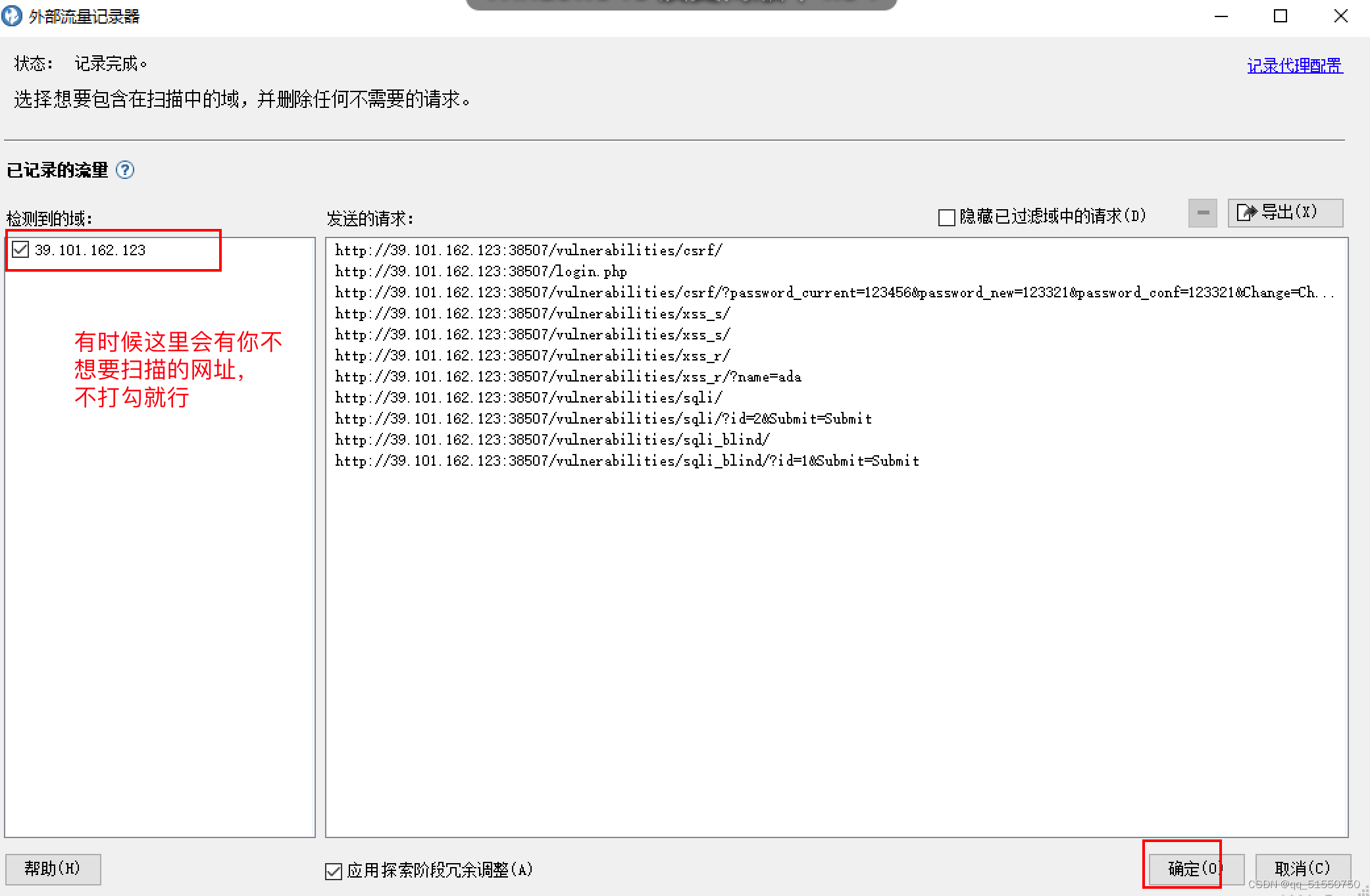Click the 帮助(H) button
The image size is (1370, 896).
pos(53,869)
